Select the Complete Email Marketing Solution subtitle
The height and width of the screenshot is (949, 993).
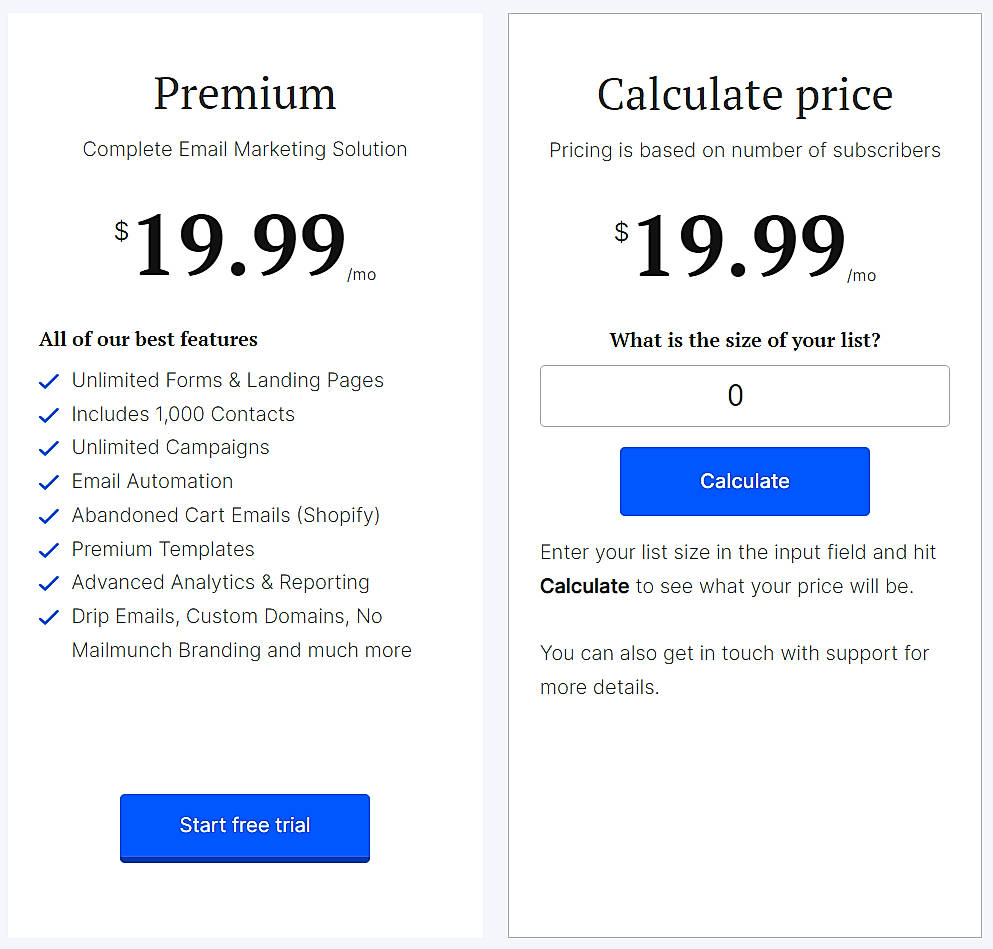(244, 149)
